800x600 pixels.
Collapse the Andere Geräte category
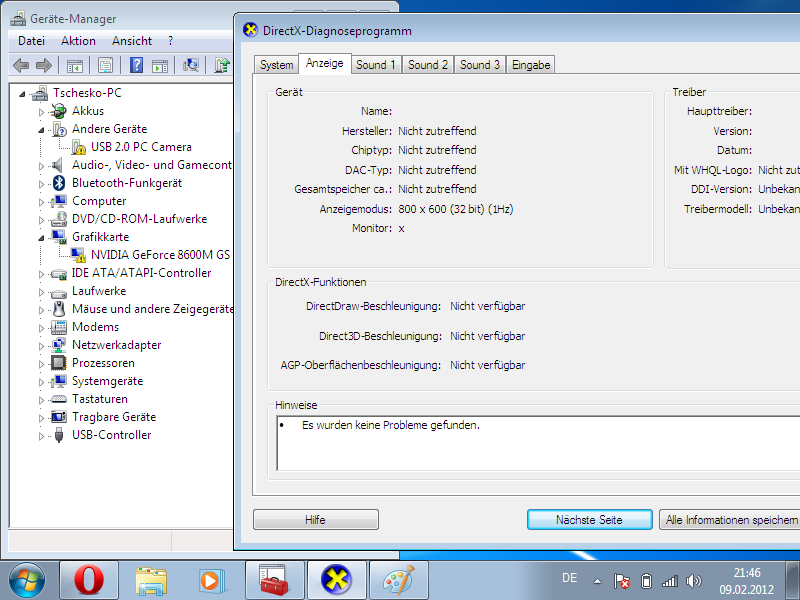(x=41, y=130)
